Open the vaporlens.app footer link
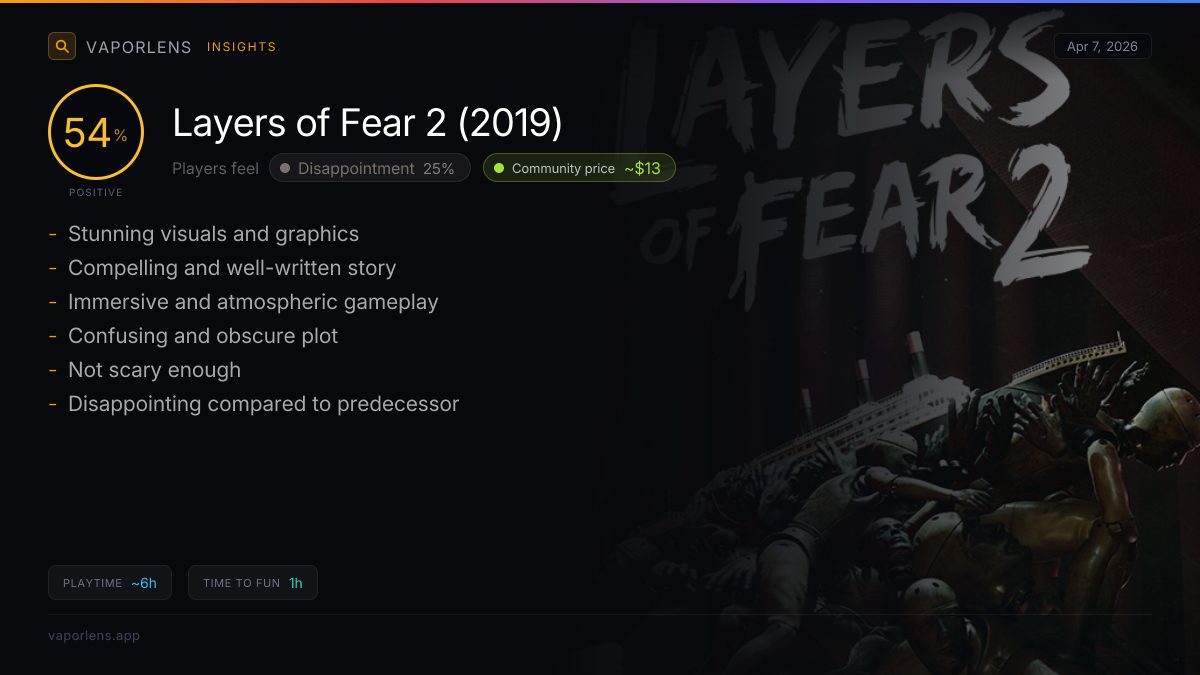This screenshot has height=675, width=1200. [94, 635]
